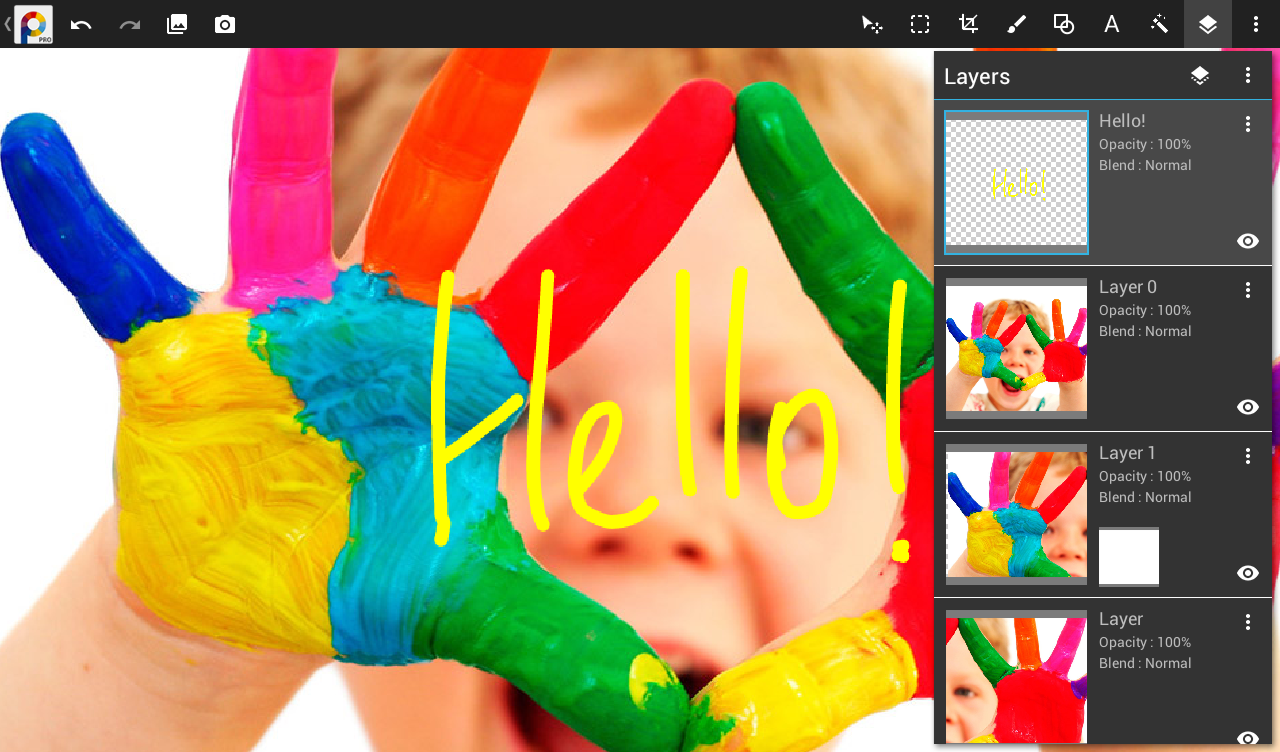Click the redo arrow icon

(129, 24)
